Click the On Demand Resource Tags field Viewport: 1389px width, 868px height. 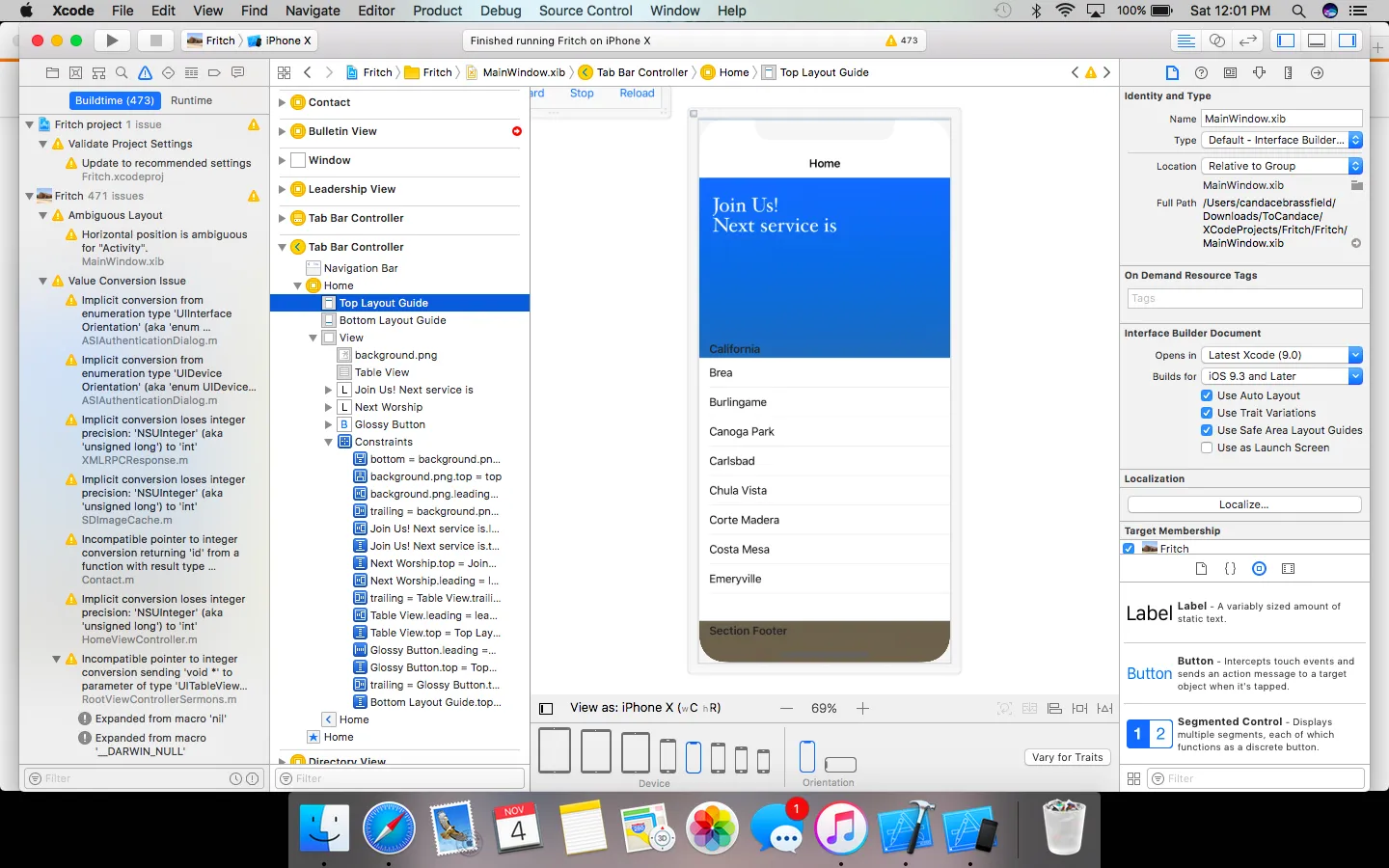coord(1244,299)
